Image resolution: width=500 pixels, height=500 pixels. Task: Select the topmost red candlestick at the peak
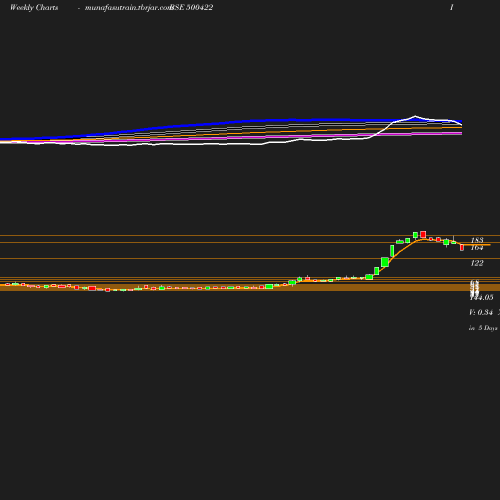tap(423, 234)
